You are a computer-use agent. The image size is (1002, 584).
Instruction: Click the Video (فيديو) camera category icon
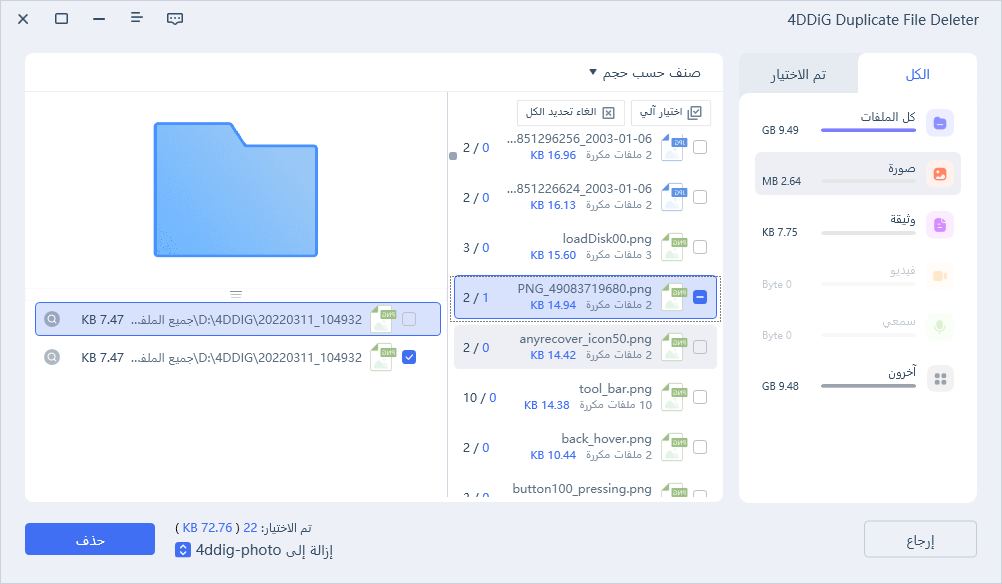pyautogui.click(x=939, y=276)
